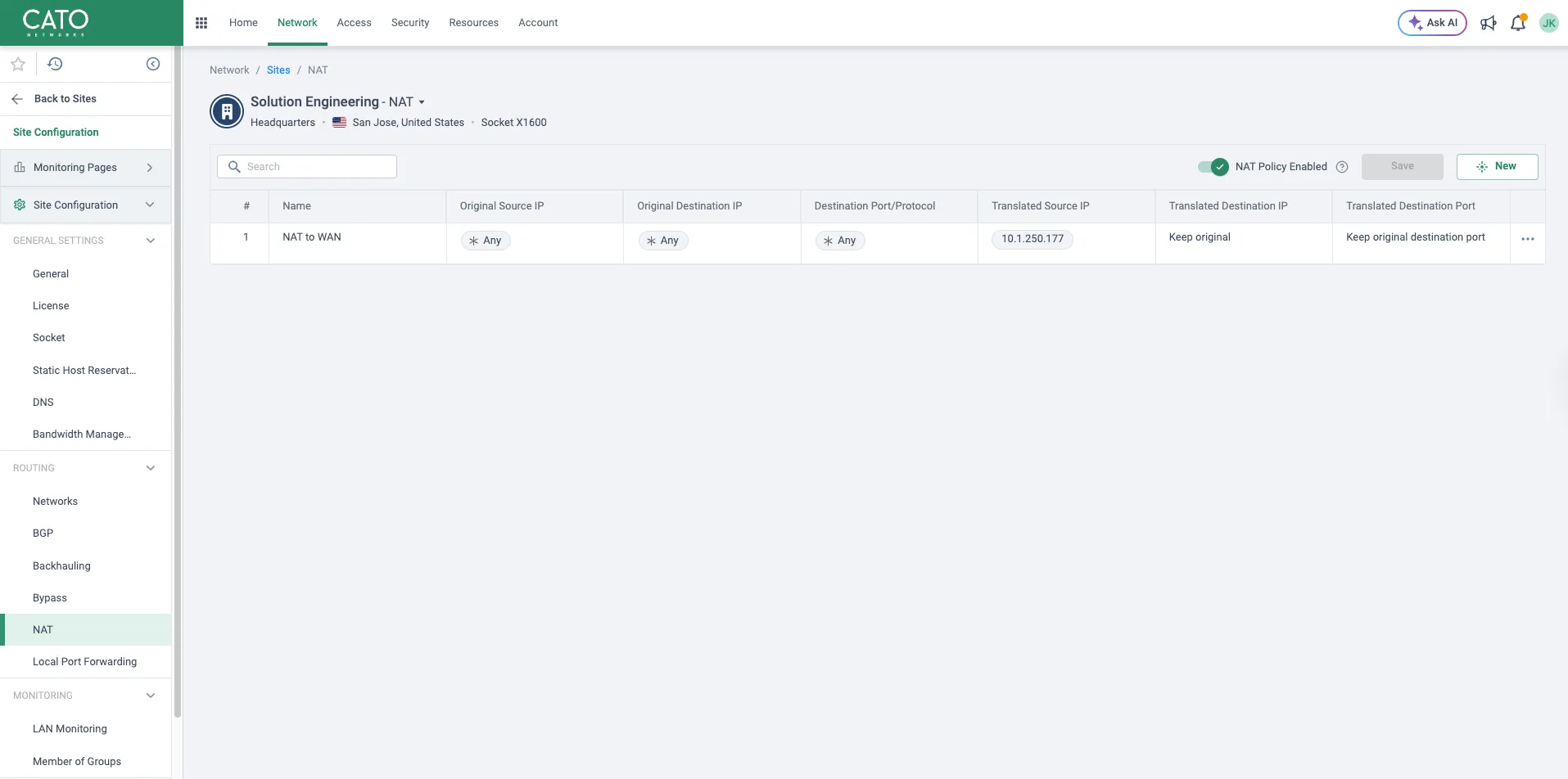Open Local Port Forwarding in the sidebar

tap(85, 662)
